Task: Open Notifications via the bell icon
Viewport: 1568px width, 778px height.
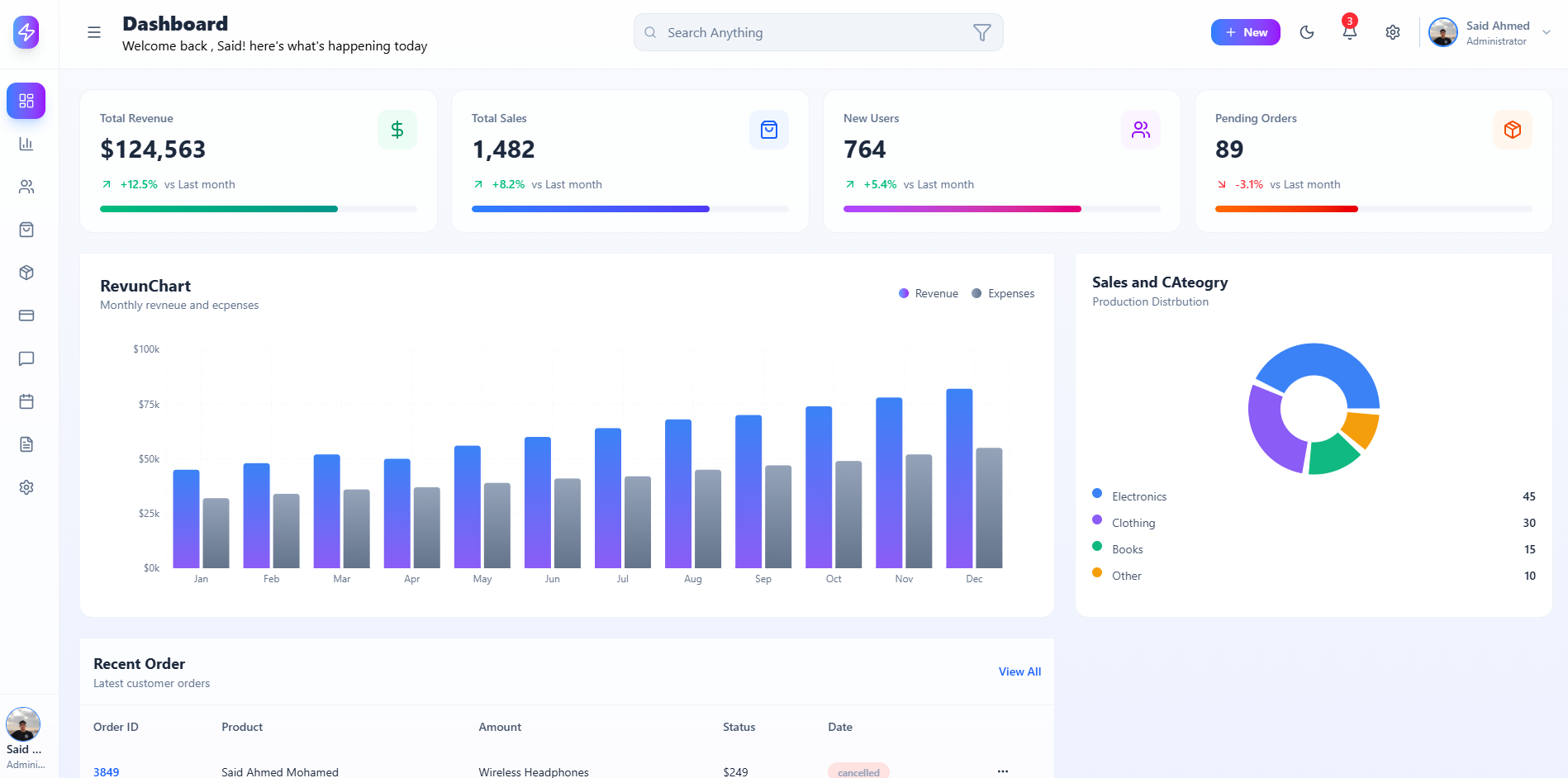Action: pyautogui.click(x=1349, y=32)
